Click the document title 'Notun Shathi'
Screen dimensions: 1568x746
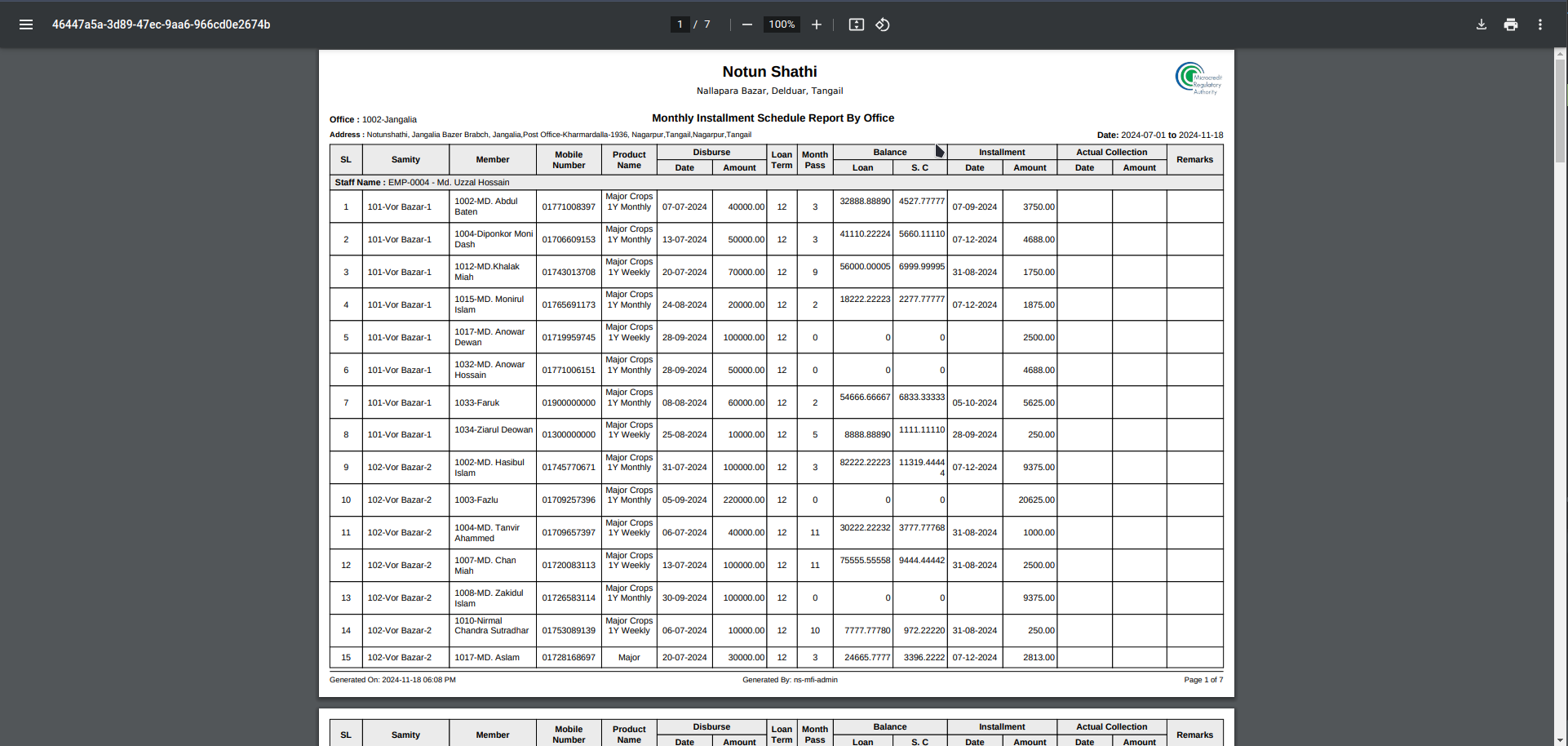pos(769,72)
